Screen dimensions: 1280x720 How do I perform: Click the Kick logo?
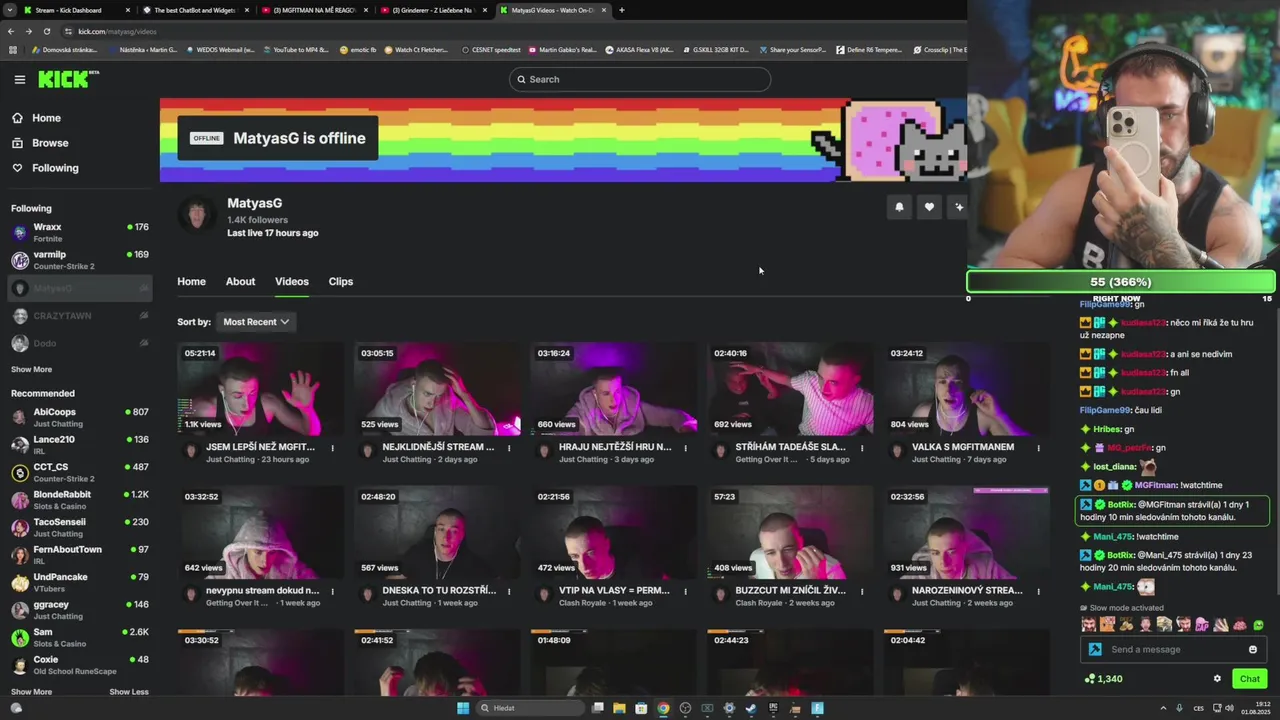coord(68,79)
